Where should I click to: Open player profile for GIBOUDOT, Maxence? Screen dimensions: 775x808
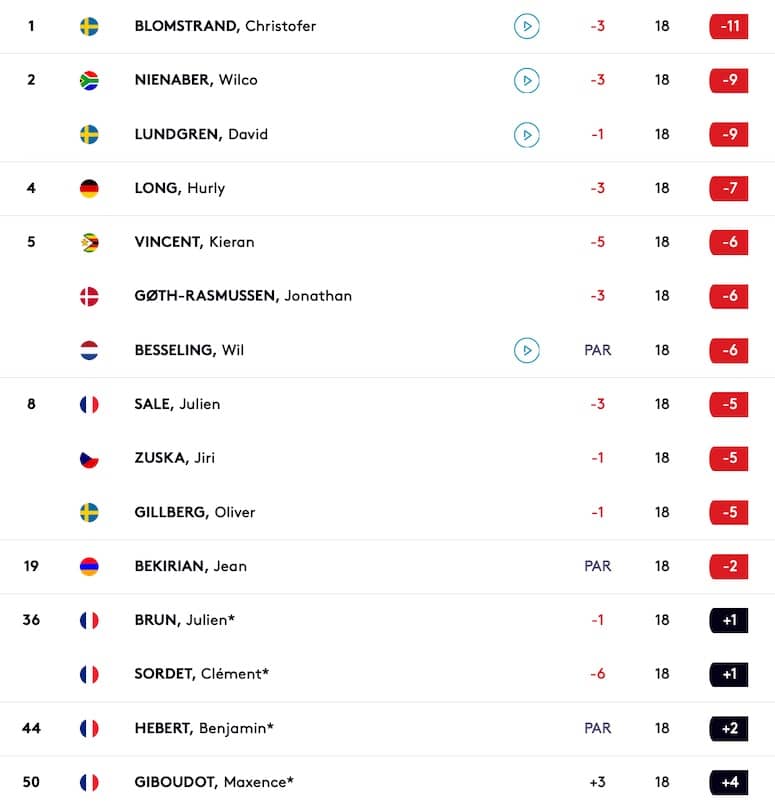pos(214,782)
